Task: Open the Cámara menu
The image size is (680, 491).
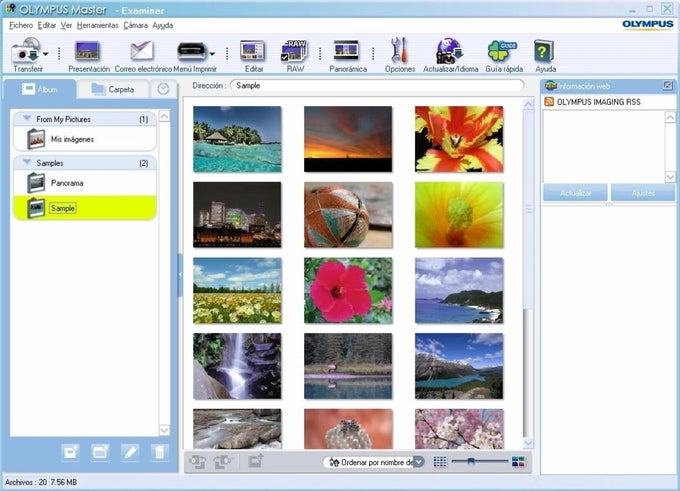Action: [x=135, y=25]
